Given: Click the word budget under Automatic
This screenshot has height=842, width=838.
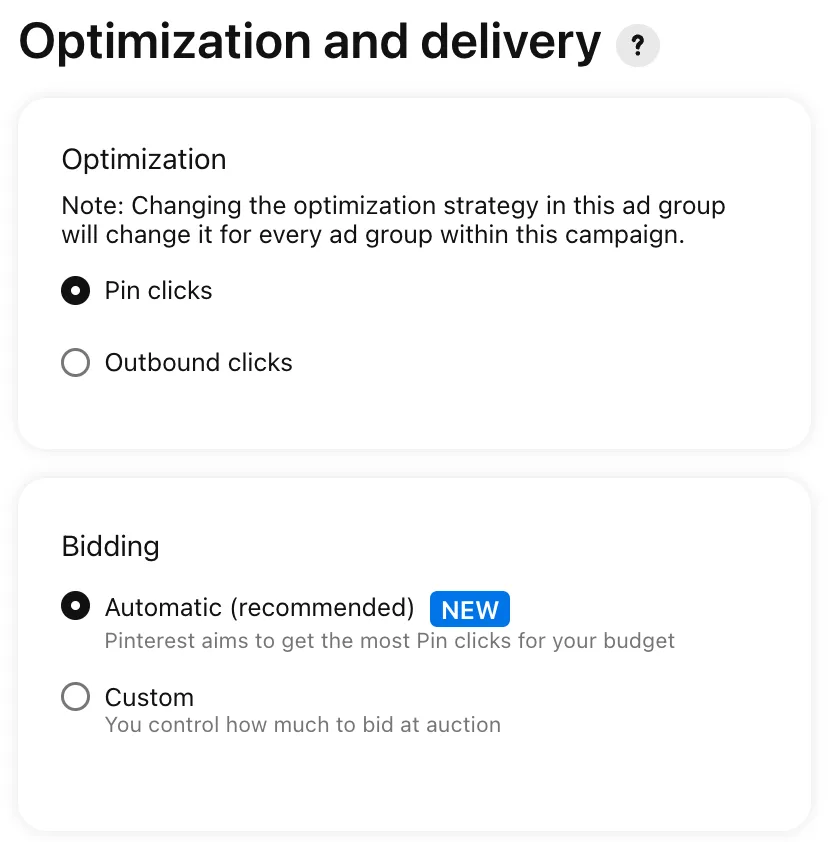Looking at the screenshot, I should point(639,641).
